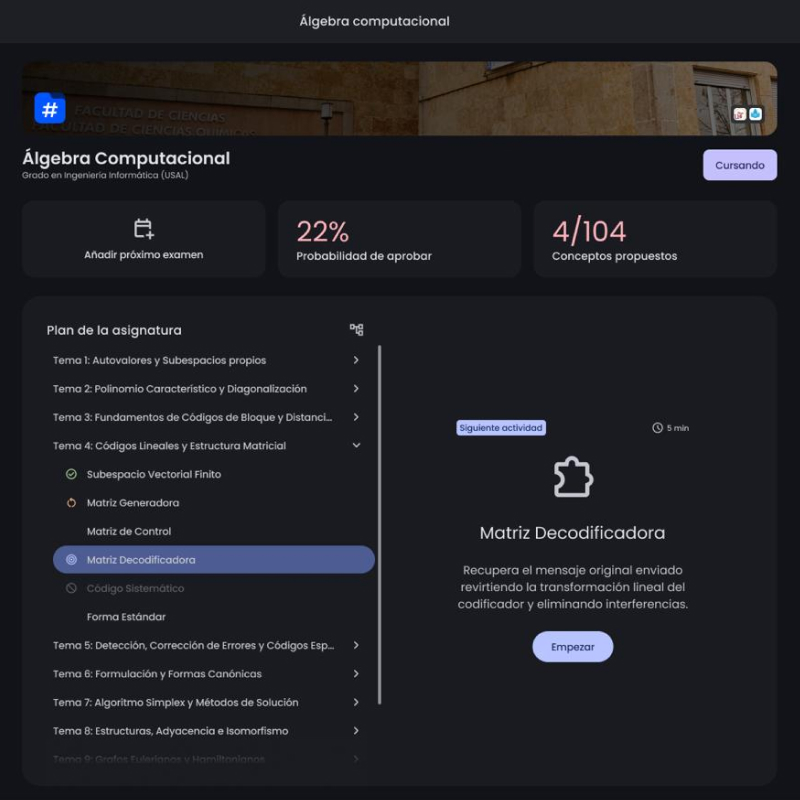This screenshot has width=800, height=800.
Task: Click the orange progress icon beside Matriz Generadora
Action: pos(71,503)
